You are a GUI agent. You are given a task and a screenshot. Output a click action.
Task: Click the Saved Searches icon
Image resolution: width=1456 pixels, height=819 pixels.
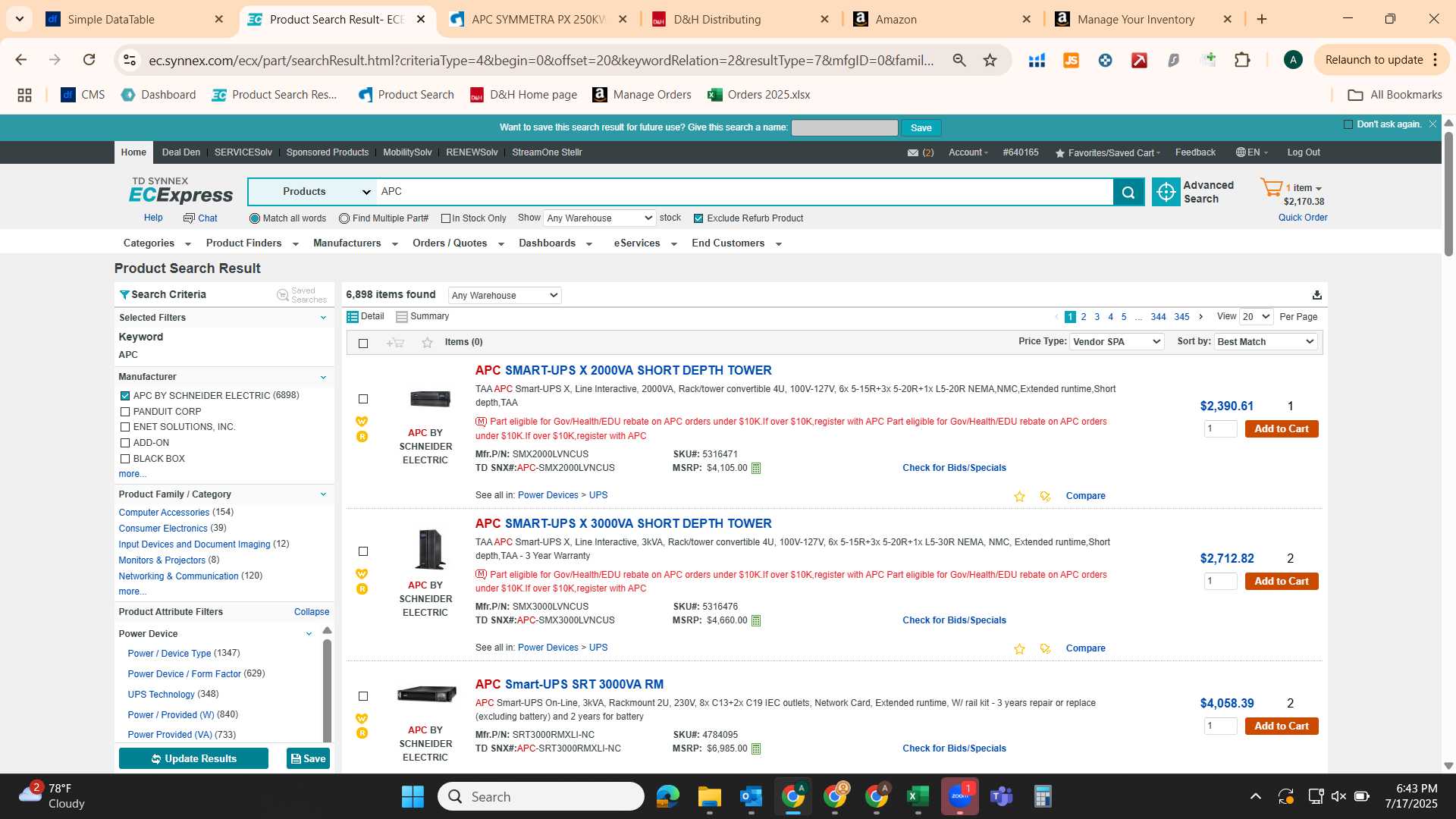tap(282, 295)
